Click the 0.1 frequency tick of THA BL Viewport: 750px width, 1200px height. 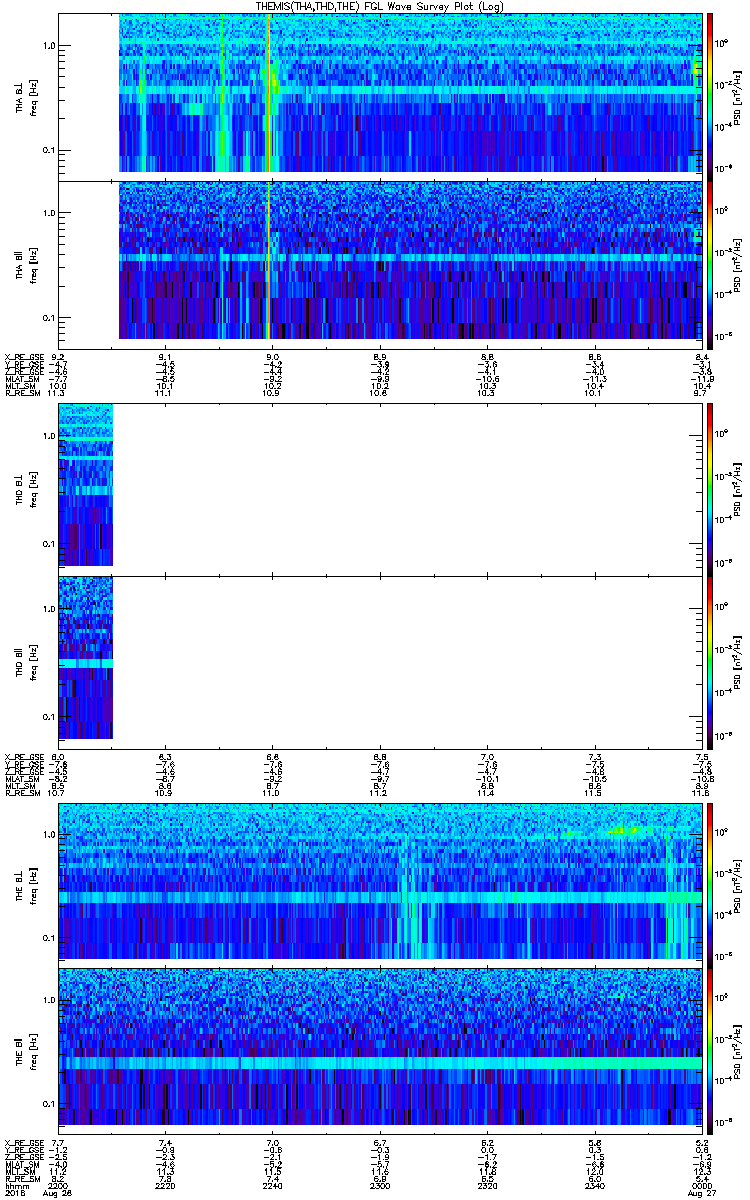tap(49, 151)
